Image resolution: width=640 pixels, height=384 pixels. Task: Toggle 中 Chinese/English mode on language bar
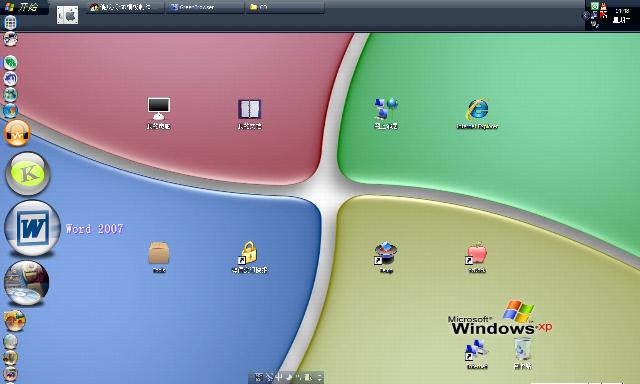279,377
